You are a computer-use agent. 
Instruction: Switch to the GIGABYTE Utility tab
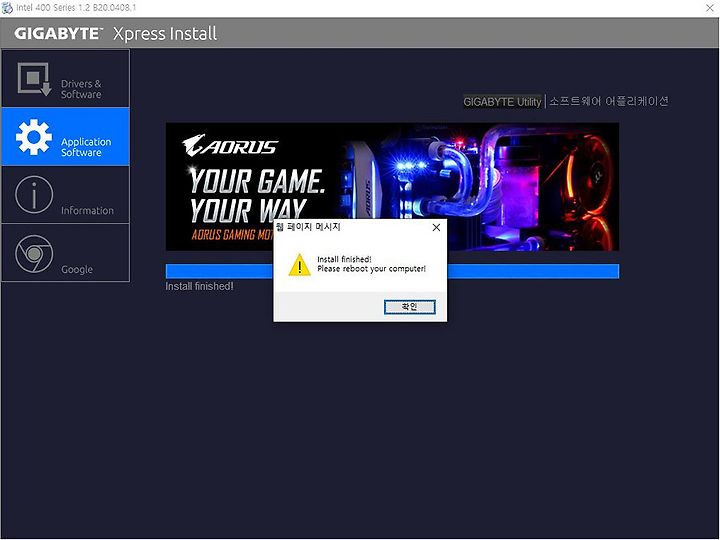502,101
